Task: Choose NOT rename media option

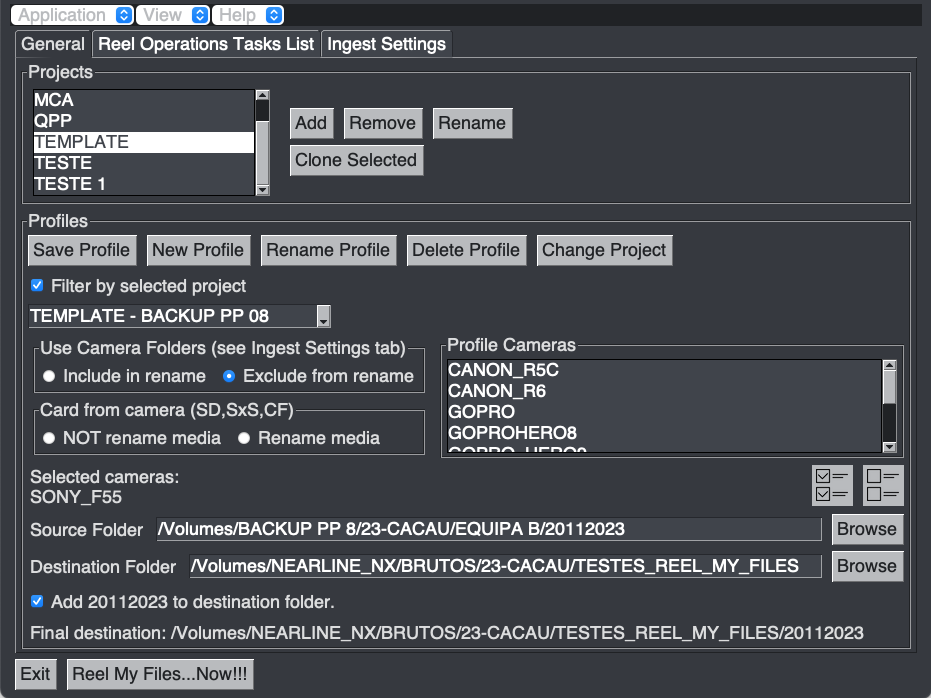Action: point(49,438)
